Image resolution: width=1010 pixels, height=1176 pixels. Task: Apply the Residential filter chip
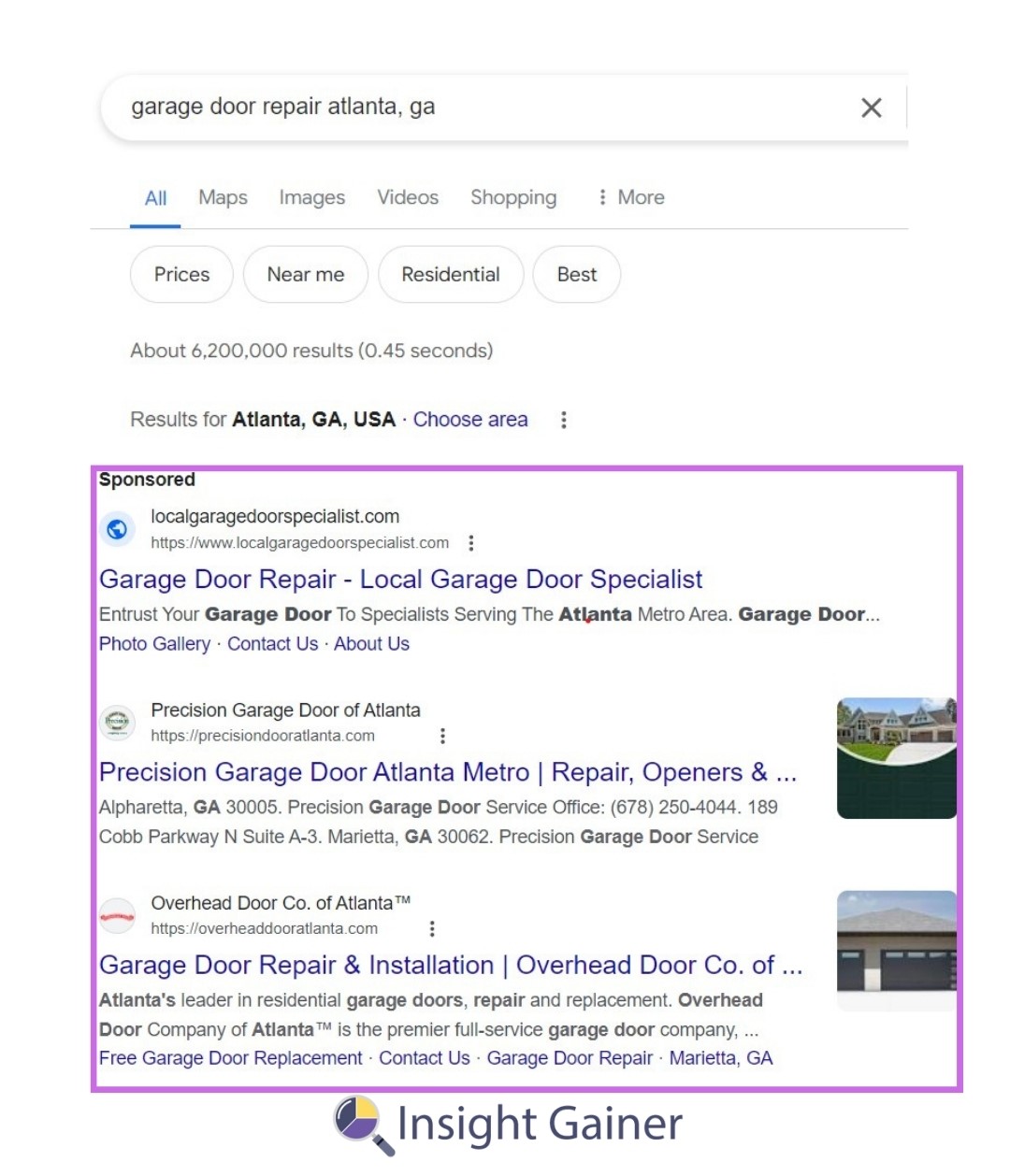click(451, 275)
